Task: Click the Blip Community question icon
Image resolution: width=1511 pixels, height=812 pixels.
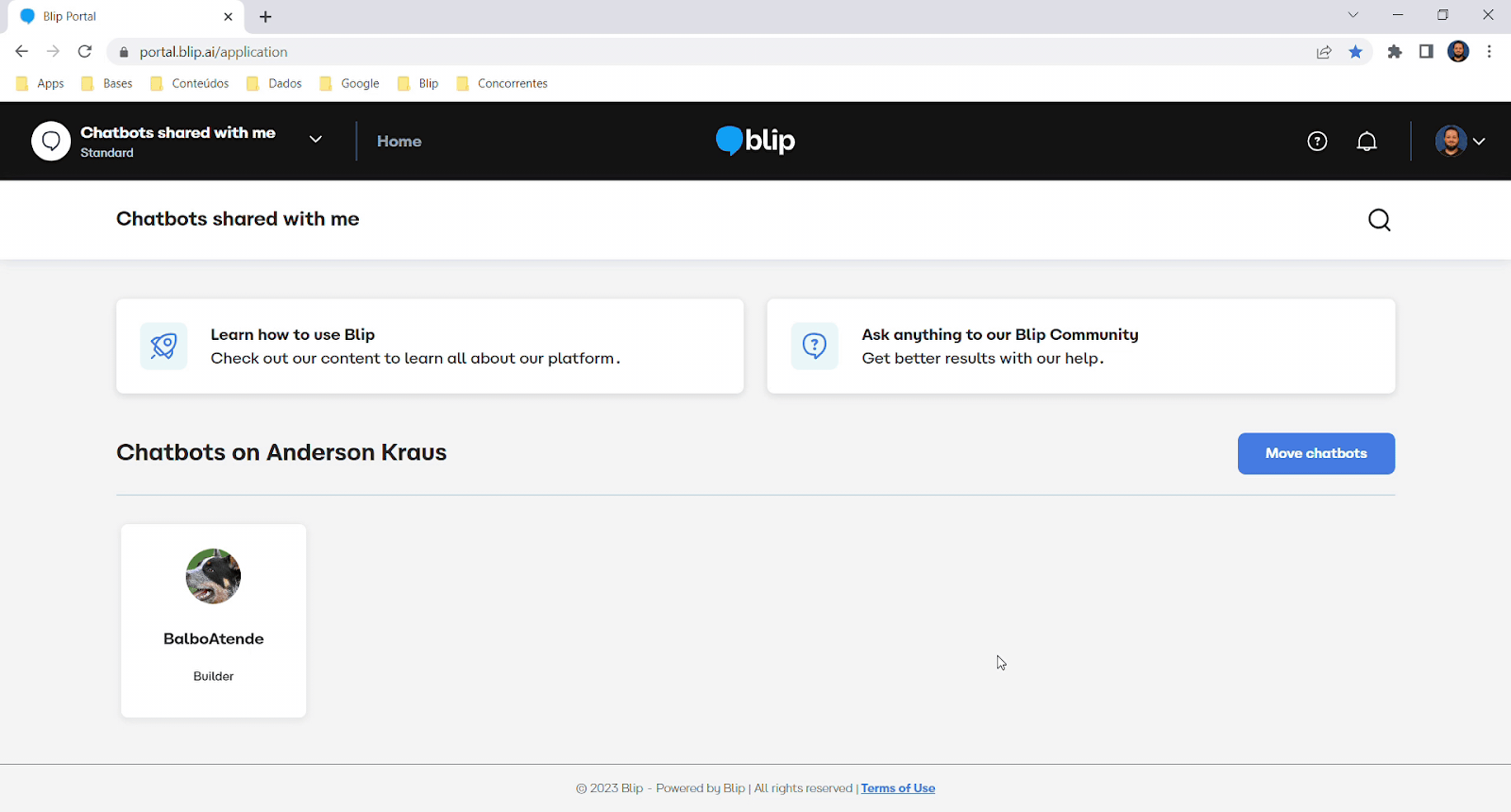Action: (x=814, y=347)
